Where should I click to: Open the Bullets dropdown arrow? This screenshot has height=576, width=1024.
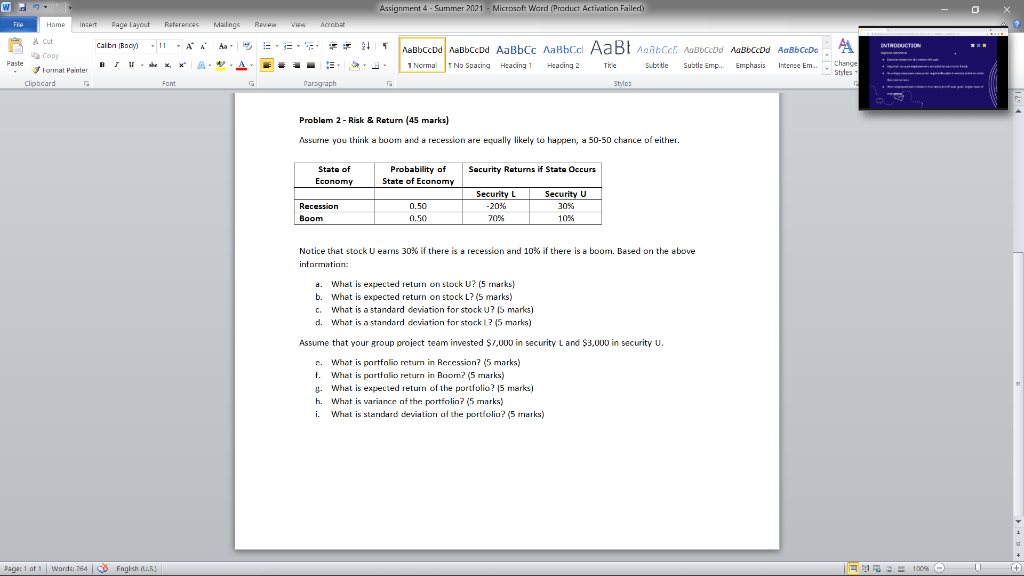coord(277,45)
